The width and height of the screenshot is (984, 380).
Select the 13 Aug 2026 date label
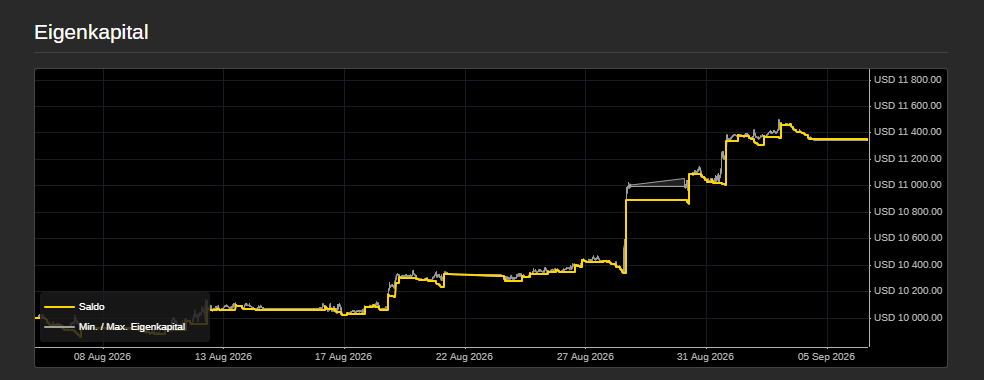point(223,357)
